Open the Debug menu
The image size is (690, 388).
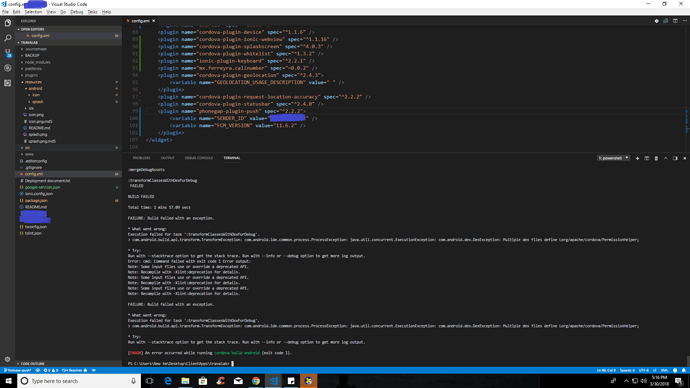point(77,12)
